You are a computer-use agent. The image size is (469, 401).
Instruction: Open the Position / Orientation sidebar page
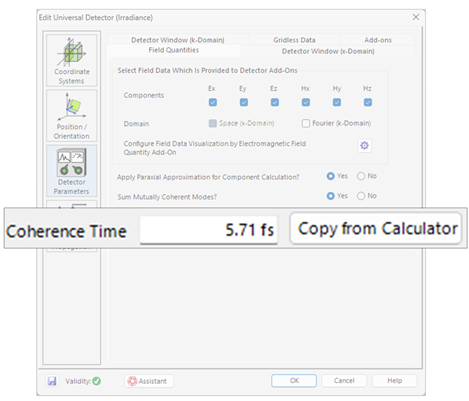pos(72,116)
